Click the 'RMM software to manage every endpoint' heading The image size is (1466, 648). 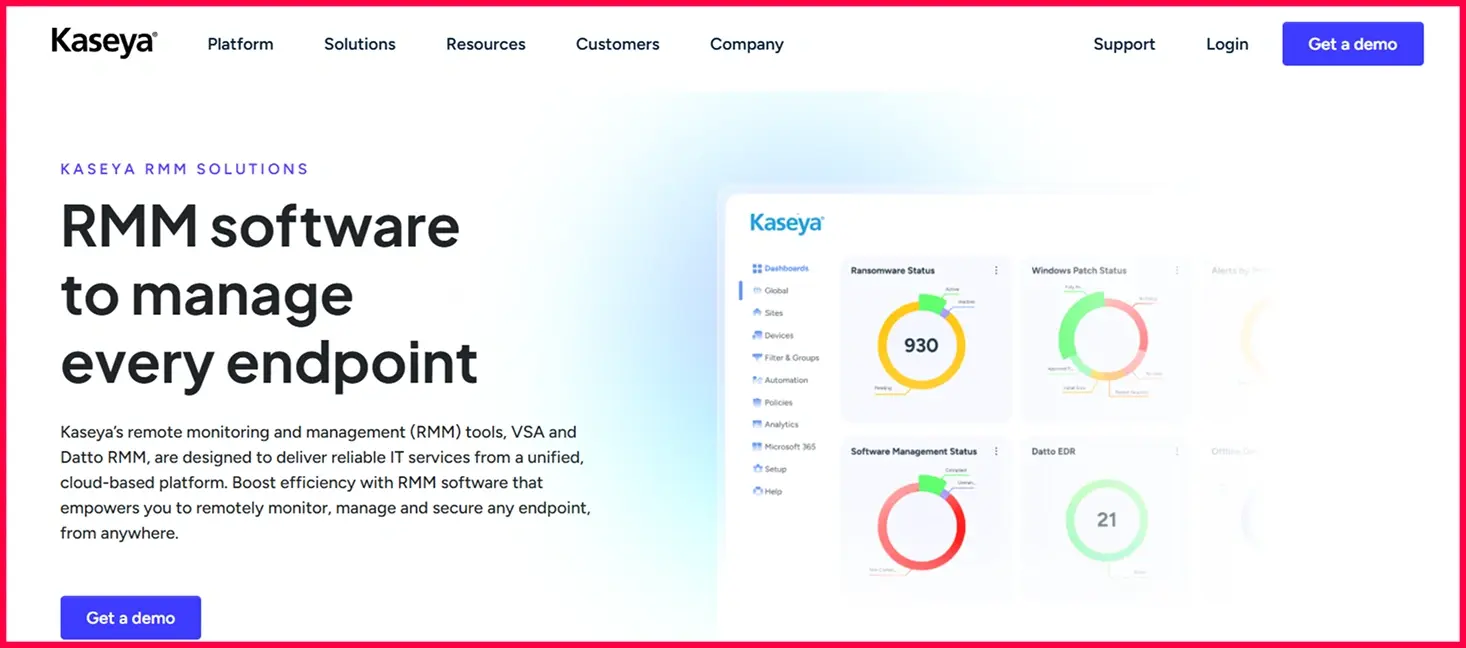(269, 294)
